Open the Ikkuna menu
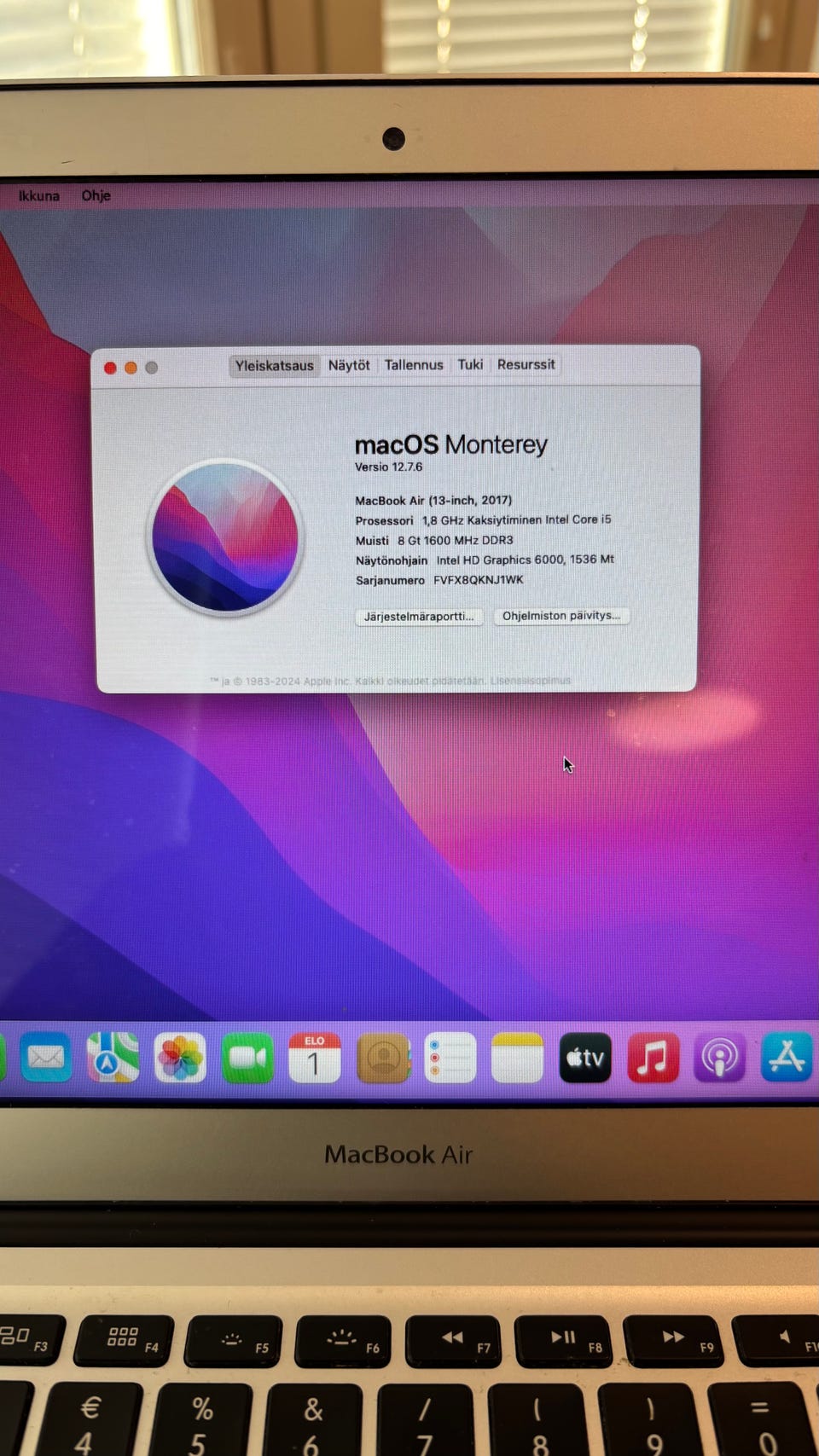 pos(39,196)
